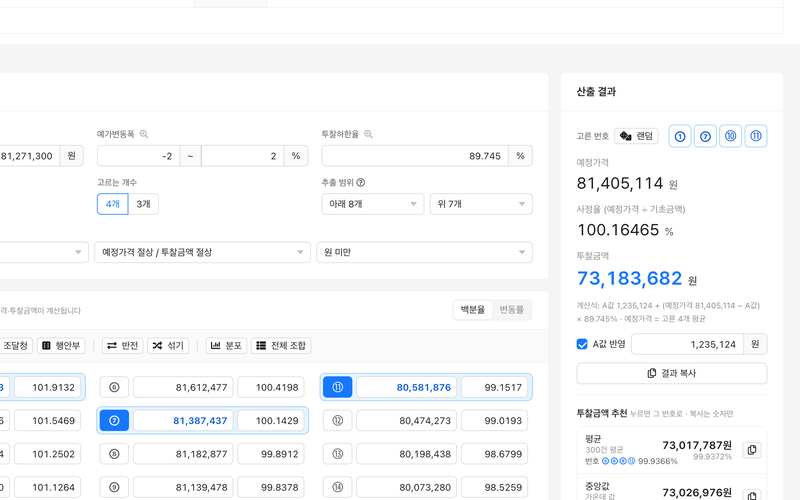Click the lower bound -2 input field
800x500 pixels.
(x=139, y=156)
